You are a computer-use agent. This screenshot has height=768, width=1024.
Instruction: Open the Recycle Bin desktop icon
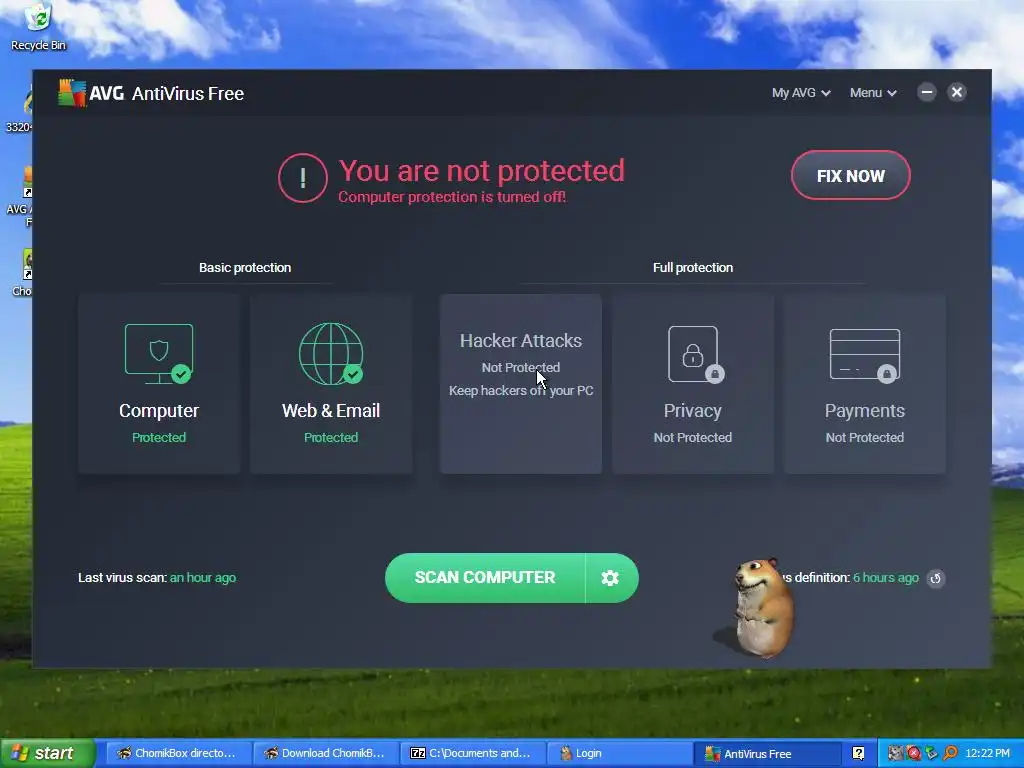[x=38, y=27]
